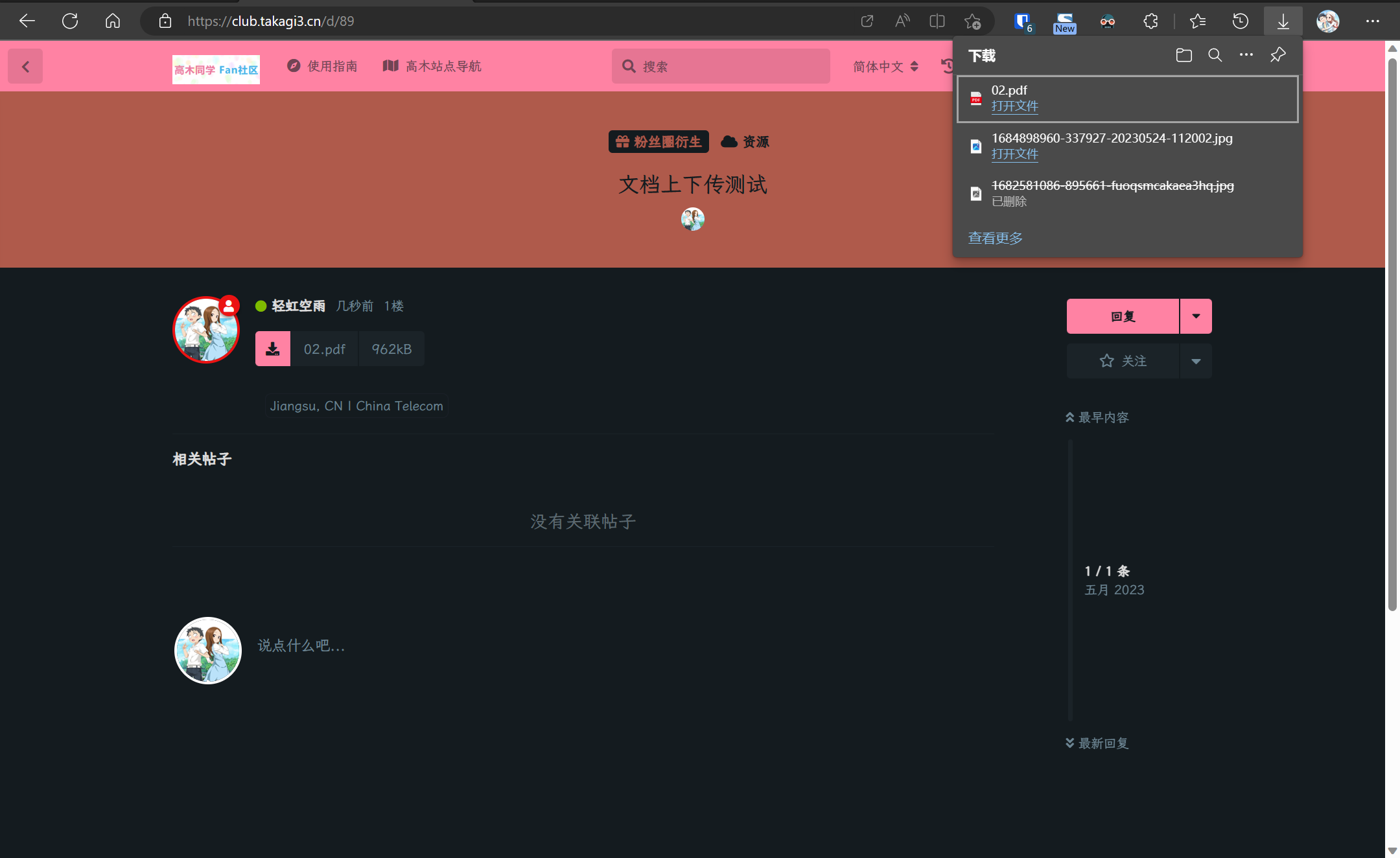This screenshot has width=1400, height=858.
Task: Expand the 回复 reply dropdown arrow
Action: [x=1196, y=316]
